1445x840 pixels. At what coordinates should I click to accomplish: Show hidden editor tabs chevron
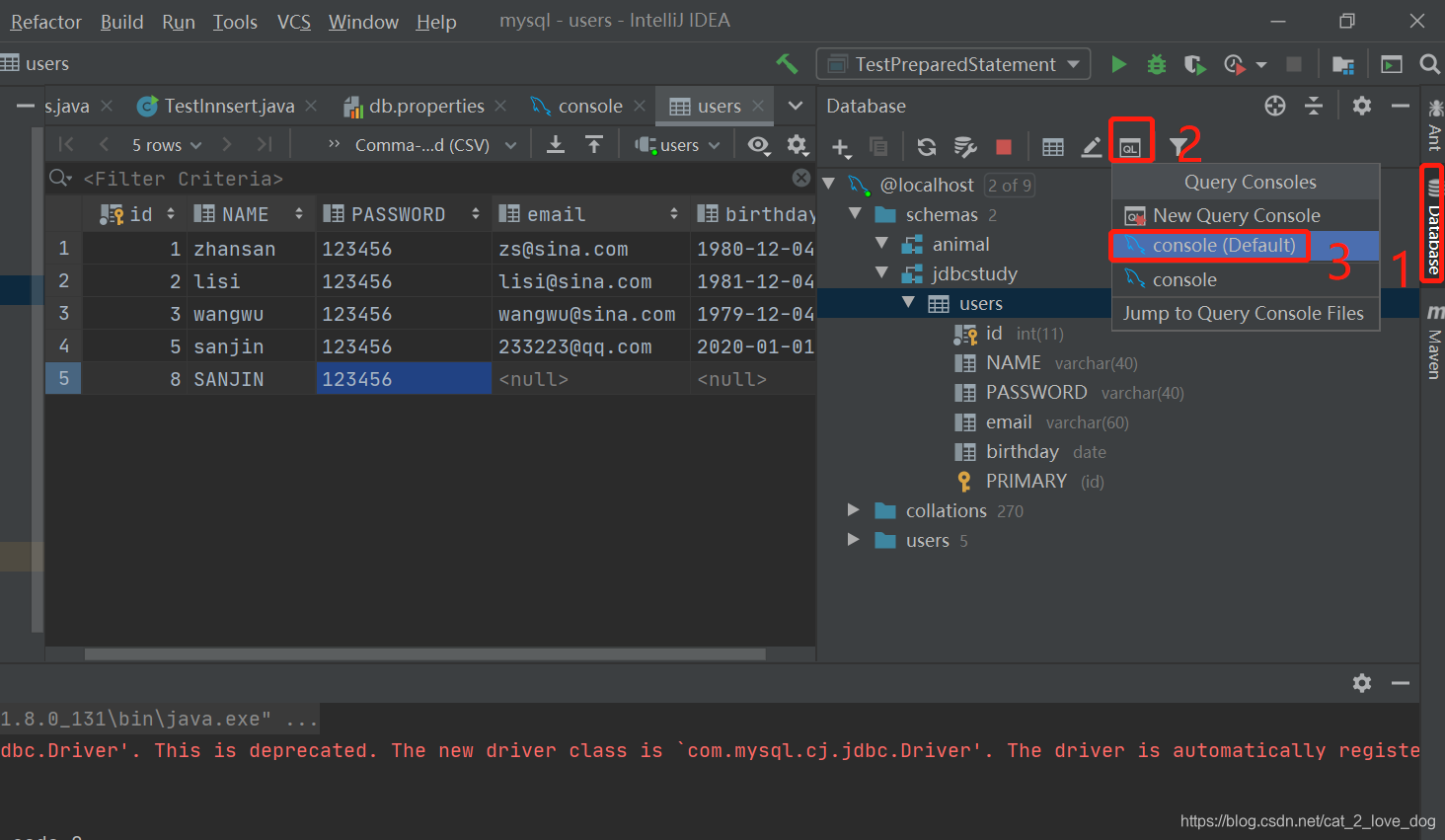coord(796,106)
